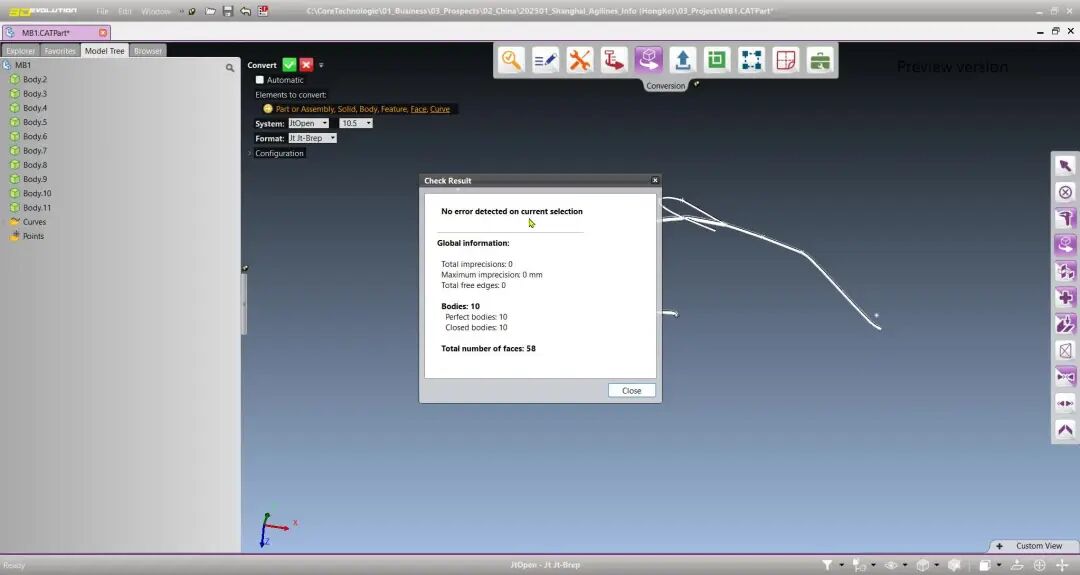Cancel conversion with the red X button
This screenshot has width=1080, height=575.
(307, 65)
